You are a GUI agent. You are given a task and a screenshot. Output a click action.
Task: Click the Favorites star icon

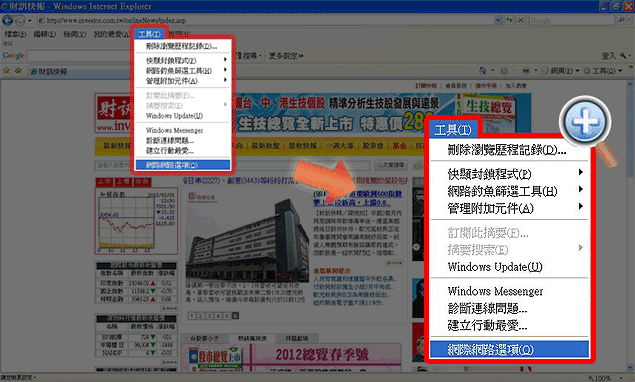coord(6,70)
